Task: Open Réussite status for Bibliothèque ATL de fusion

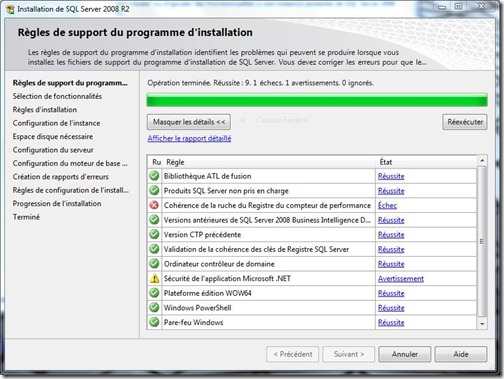Action: pyautogui.click(x=391, y=176)
